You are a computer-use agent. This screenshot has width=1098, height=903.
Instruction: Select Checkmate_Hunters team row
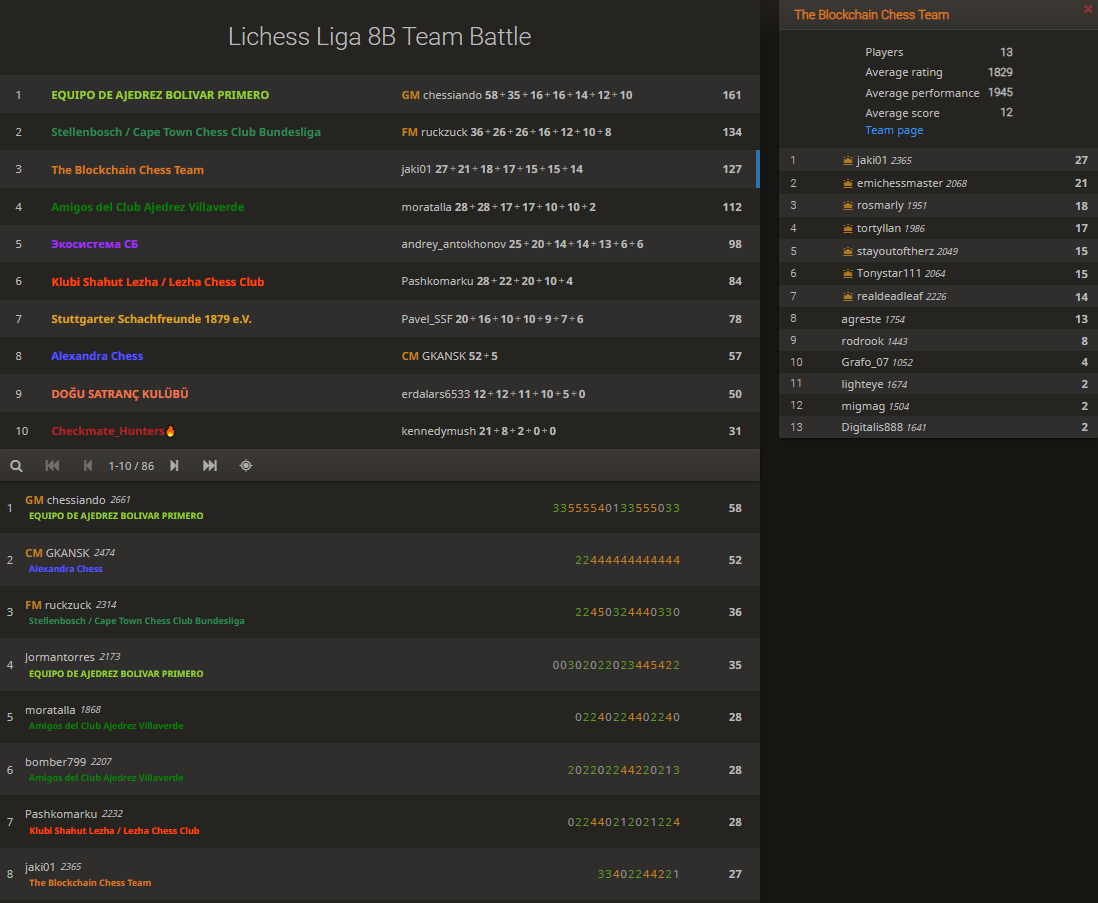(380, 431)
